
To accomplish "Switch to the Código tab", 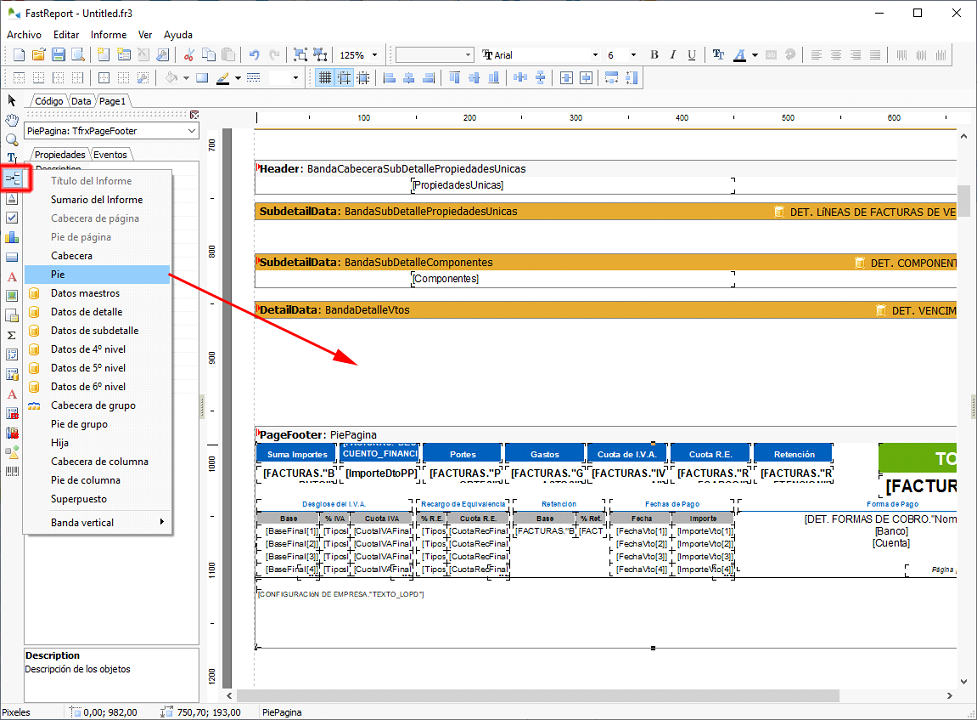I will point(48,101).
